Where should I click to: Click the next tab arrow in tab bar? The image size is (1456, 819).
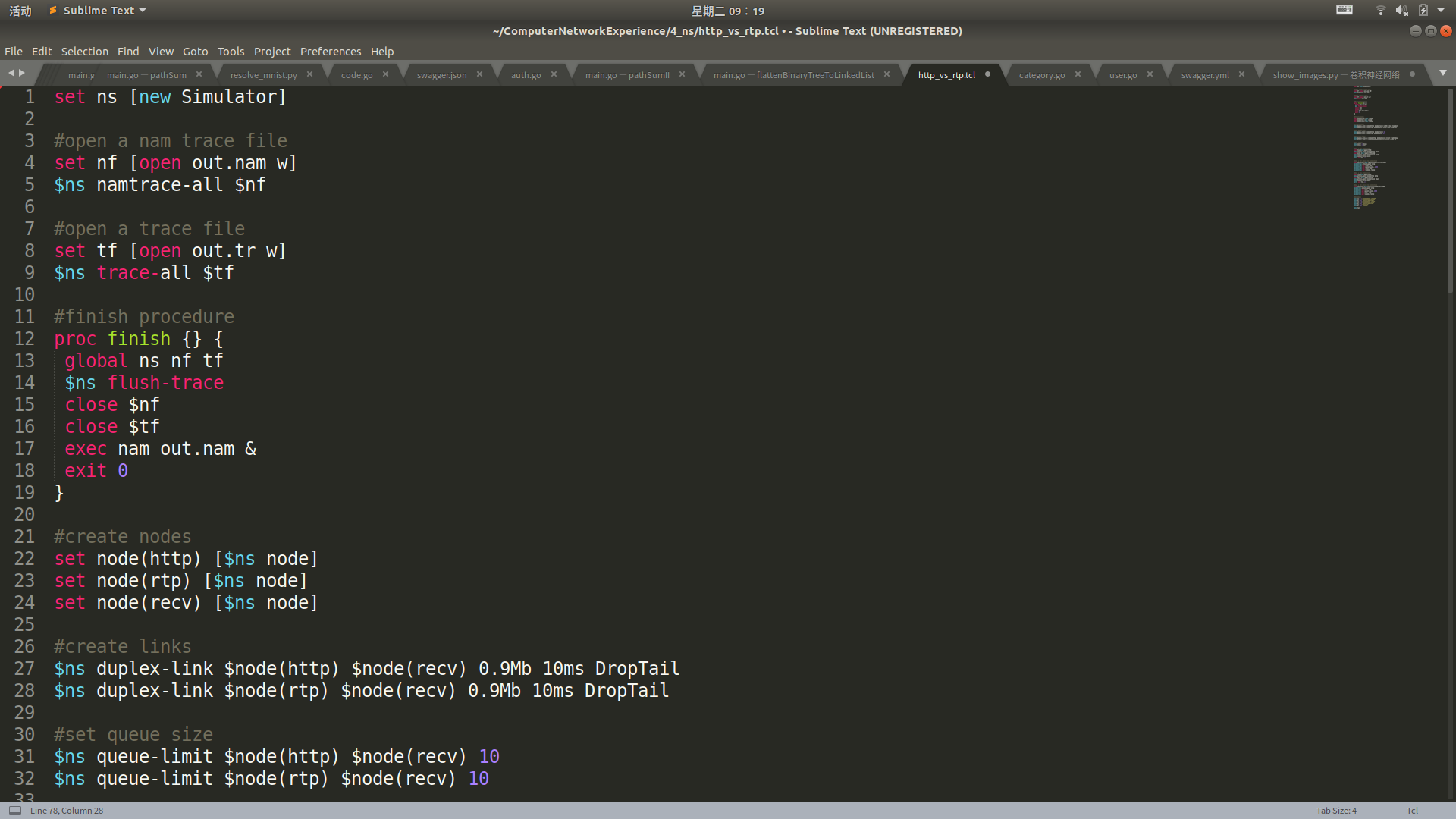click(22, 73)
